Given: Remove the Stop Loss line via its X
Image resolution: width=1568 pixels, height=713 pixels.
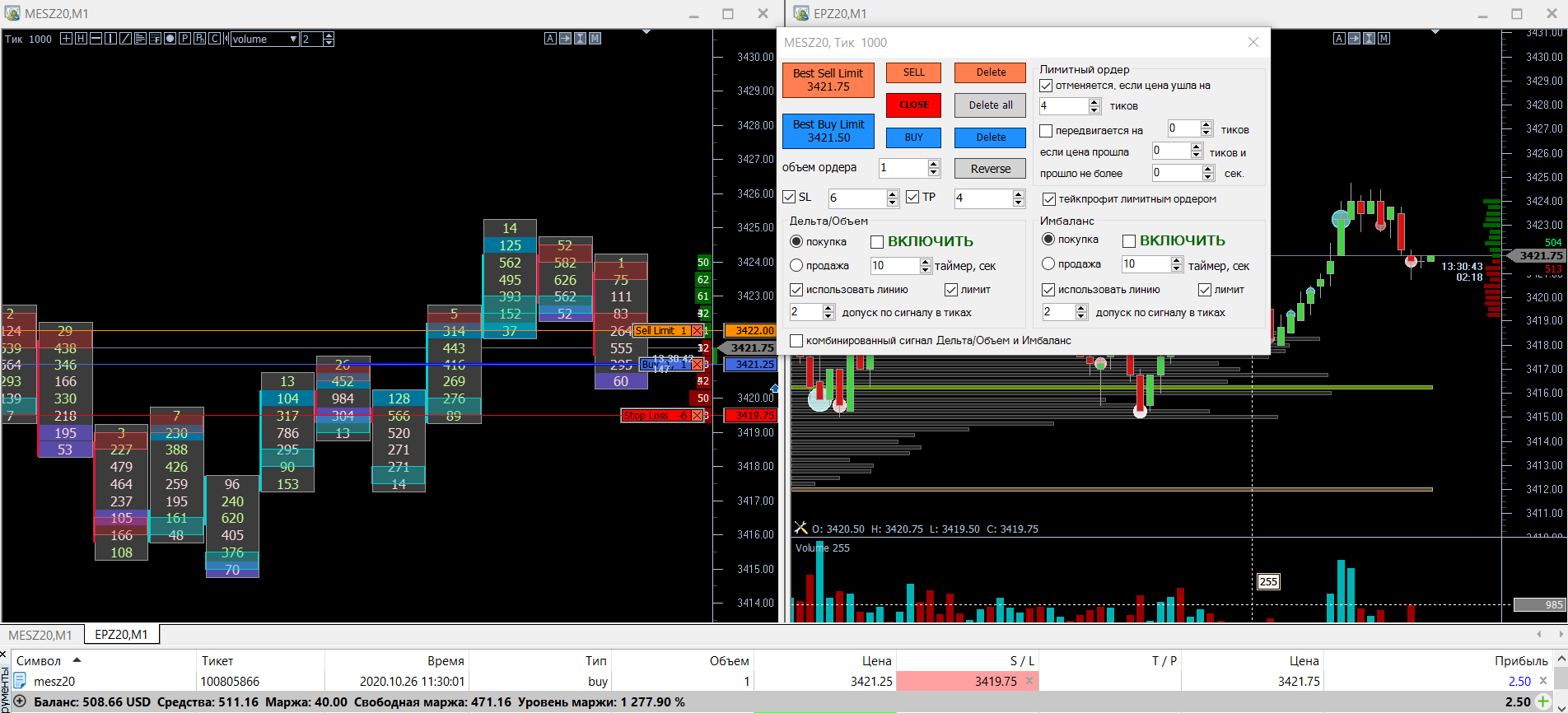Looking at the screenshot, I should click(x=697, y=416).
